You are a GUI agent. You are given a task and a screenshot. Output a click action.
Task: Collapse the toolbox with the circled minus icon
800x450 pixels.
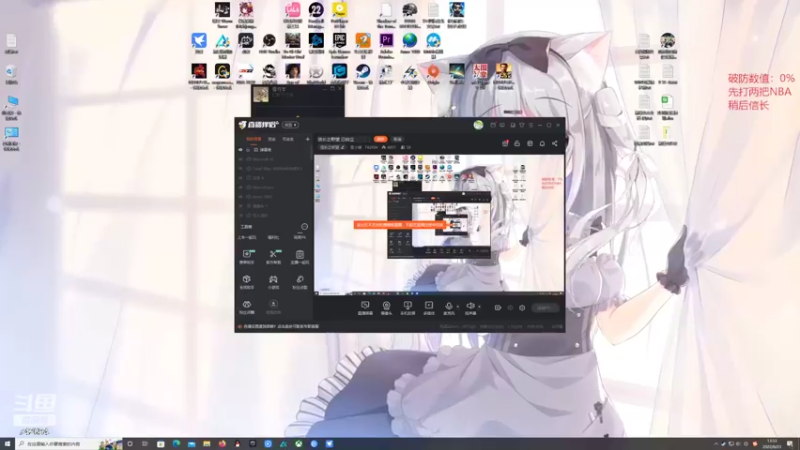tap(305, 227)
